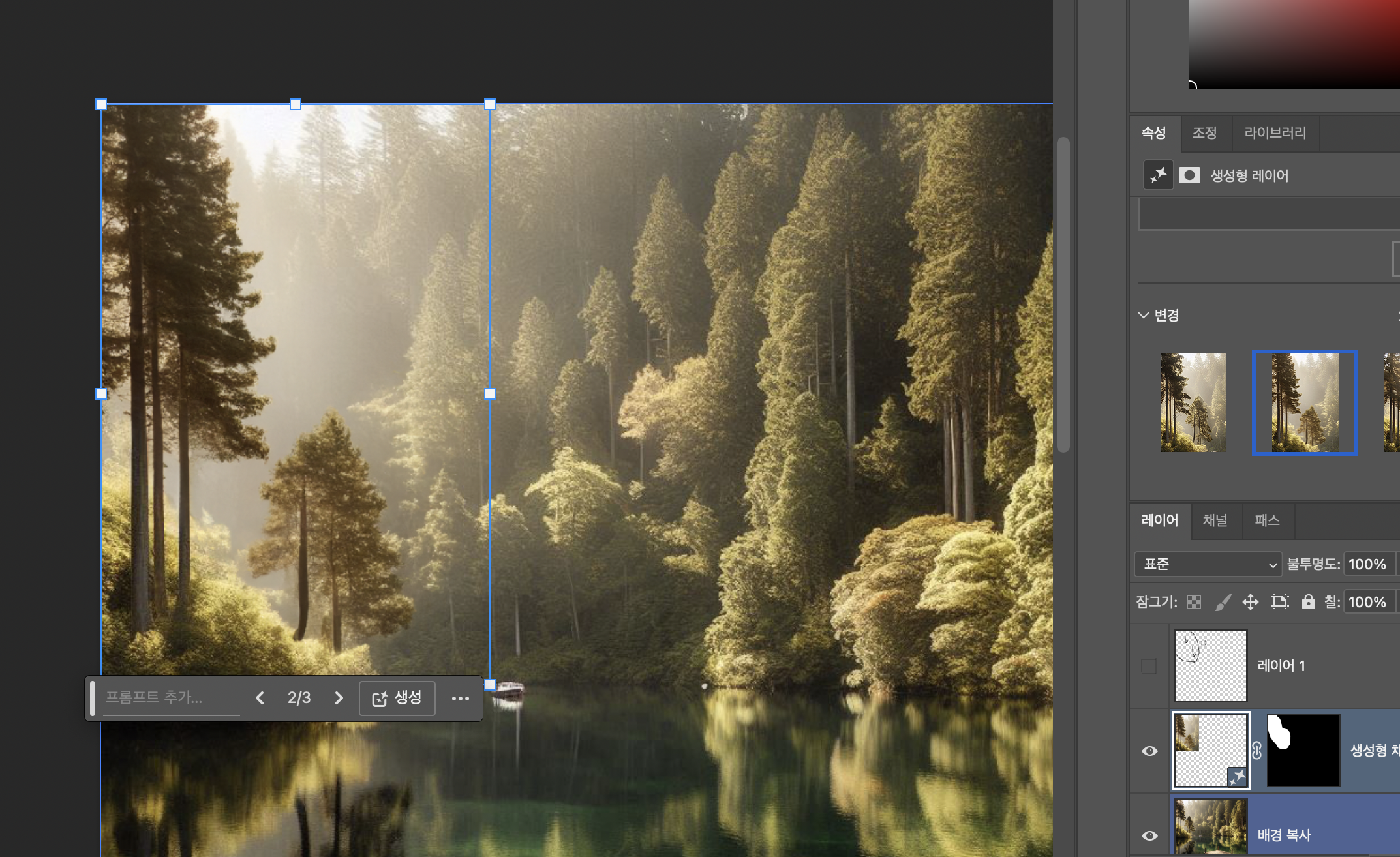Collapse the 변경 variations section
The height and width of the screenshot is (857, 1400).
[1144, 315]
